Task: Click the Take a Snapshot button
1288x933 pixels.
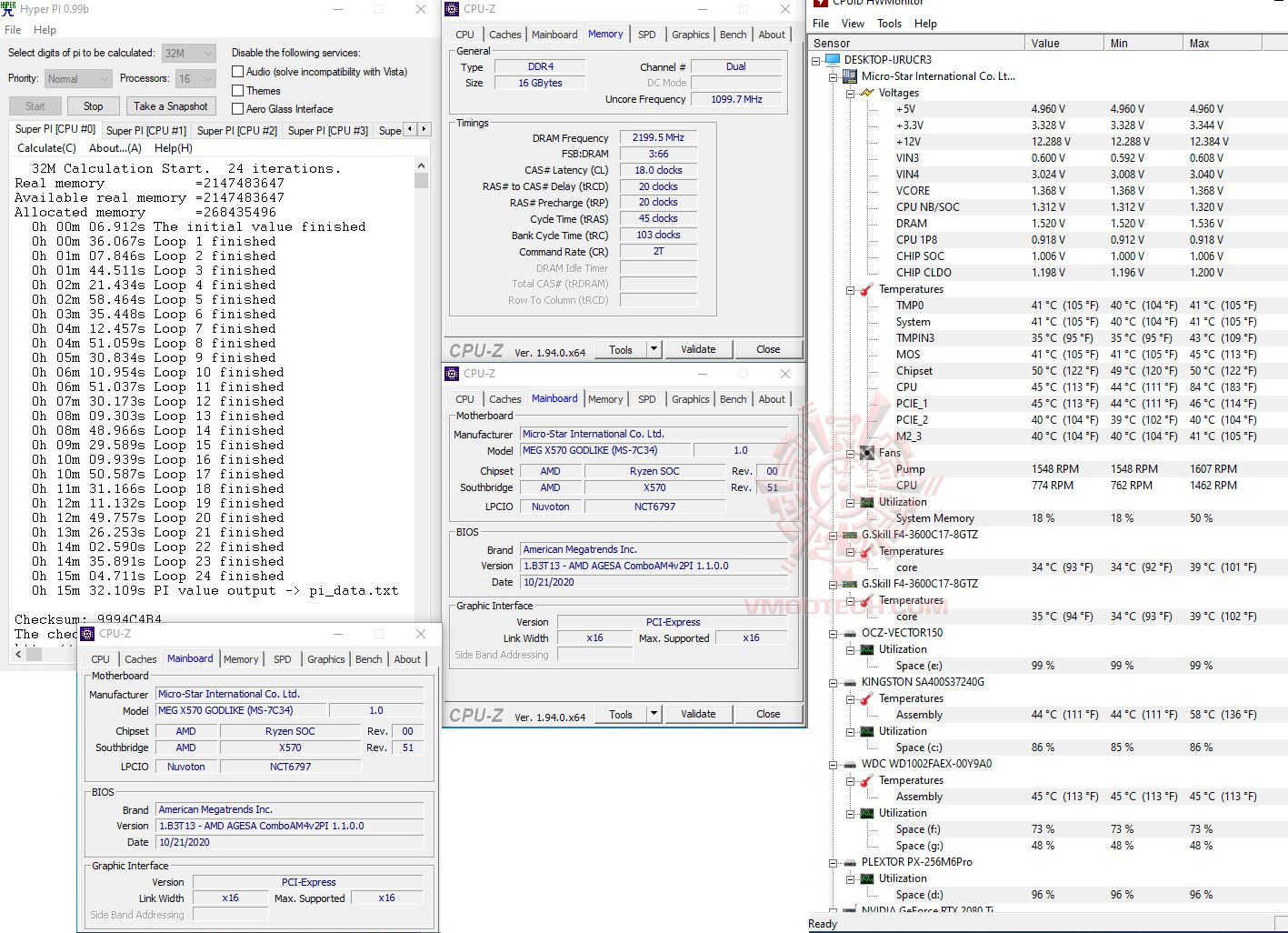Action: 171,106
